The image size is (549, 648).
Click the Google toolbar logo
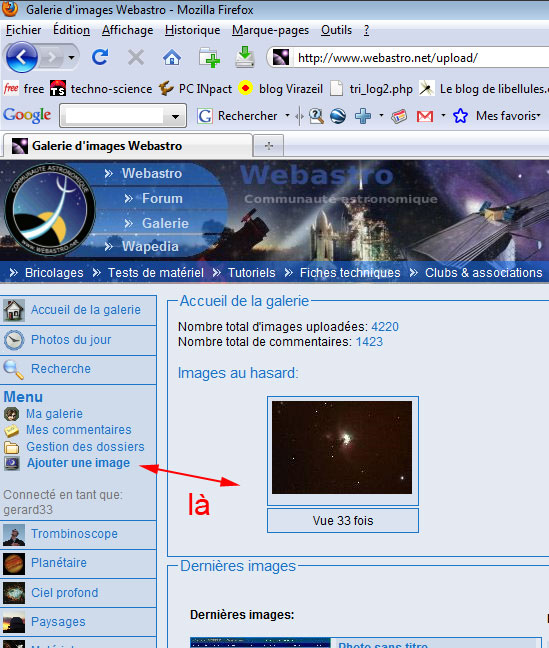[x=27, y=115]
